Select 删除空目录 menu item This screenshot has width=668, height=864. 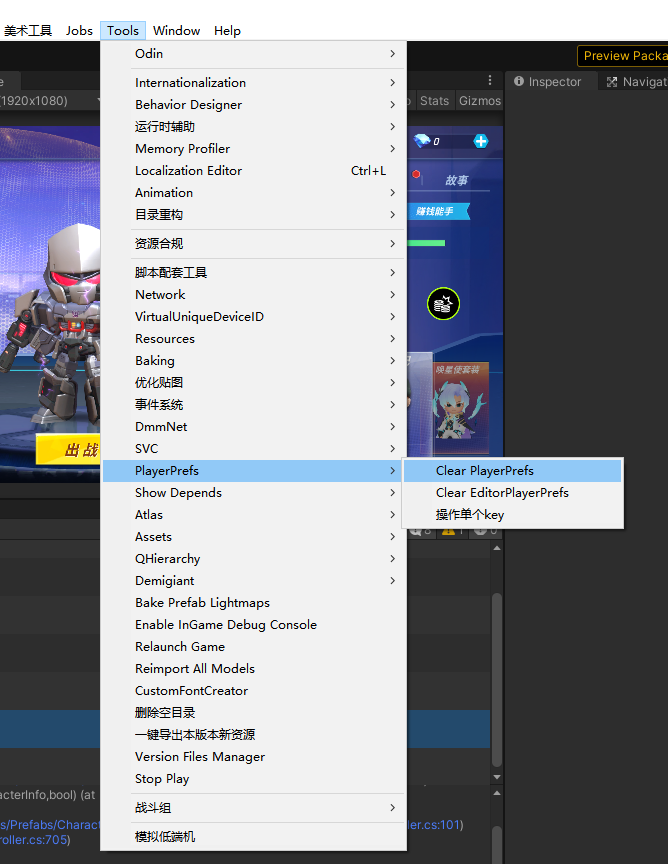[254, 714]
